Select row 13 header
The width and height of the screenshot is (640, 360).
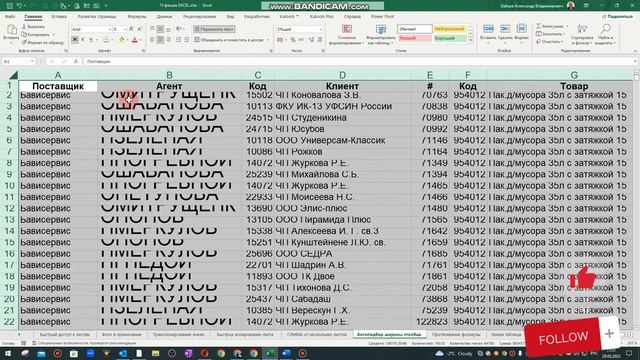(x=9, y=220)
